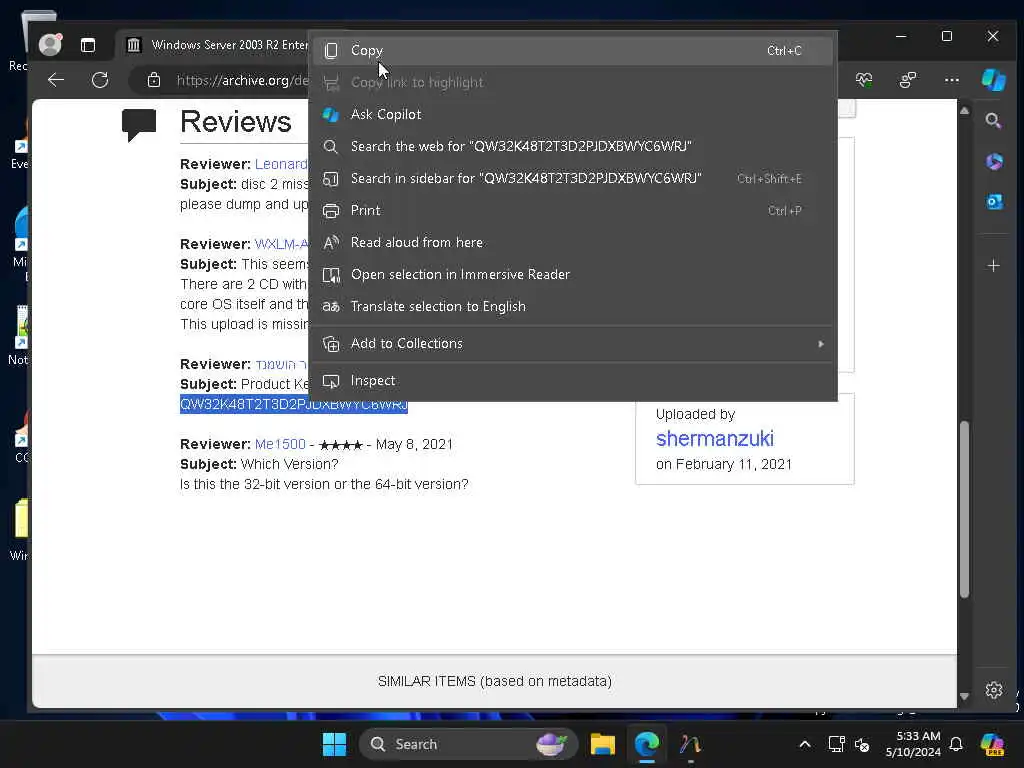Click the Edge back arrow
Screen dimensions: 1024x768
[56, 80]
